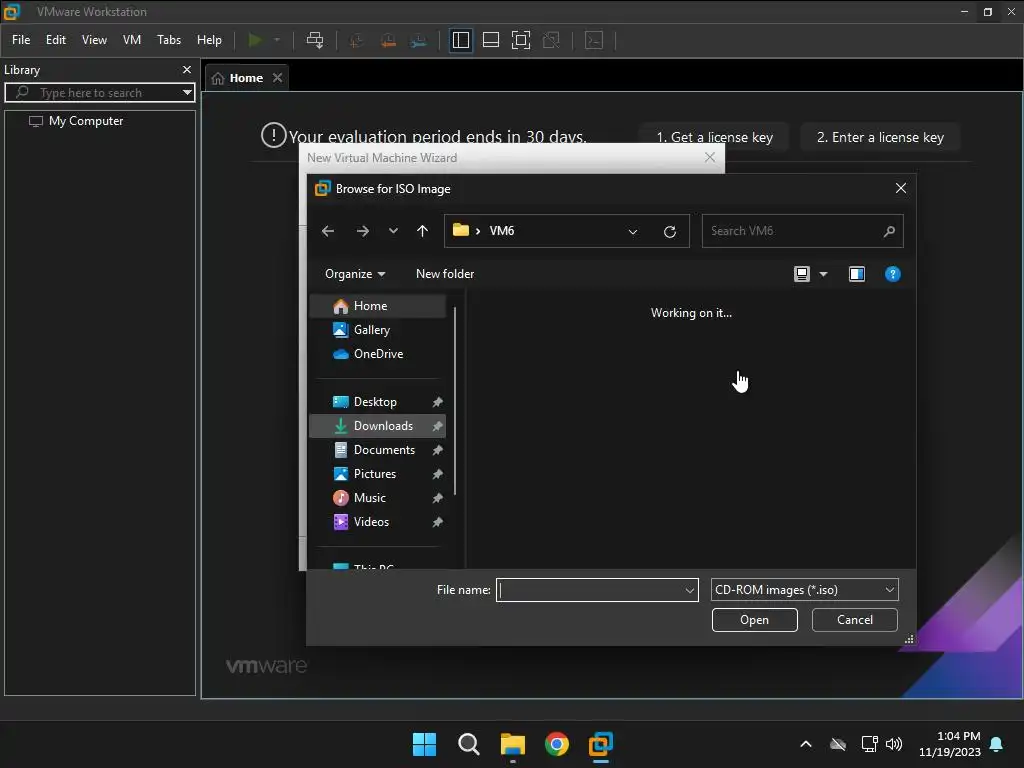This screenshot has height=768, width=1024.
Task: Select Videos in the navigation pane
Action: pos(377,522)
